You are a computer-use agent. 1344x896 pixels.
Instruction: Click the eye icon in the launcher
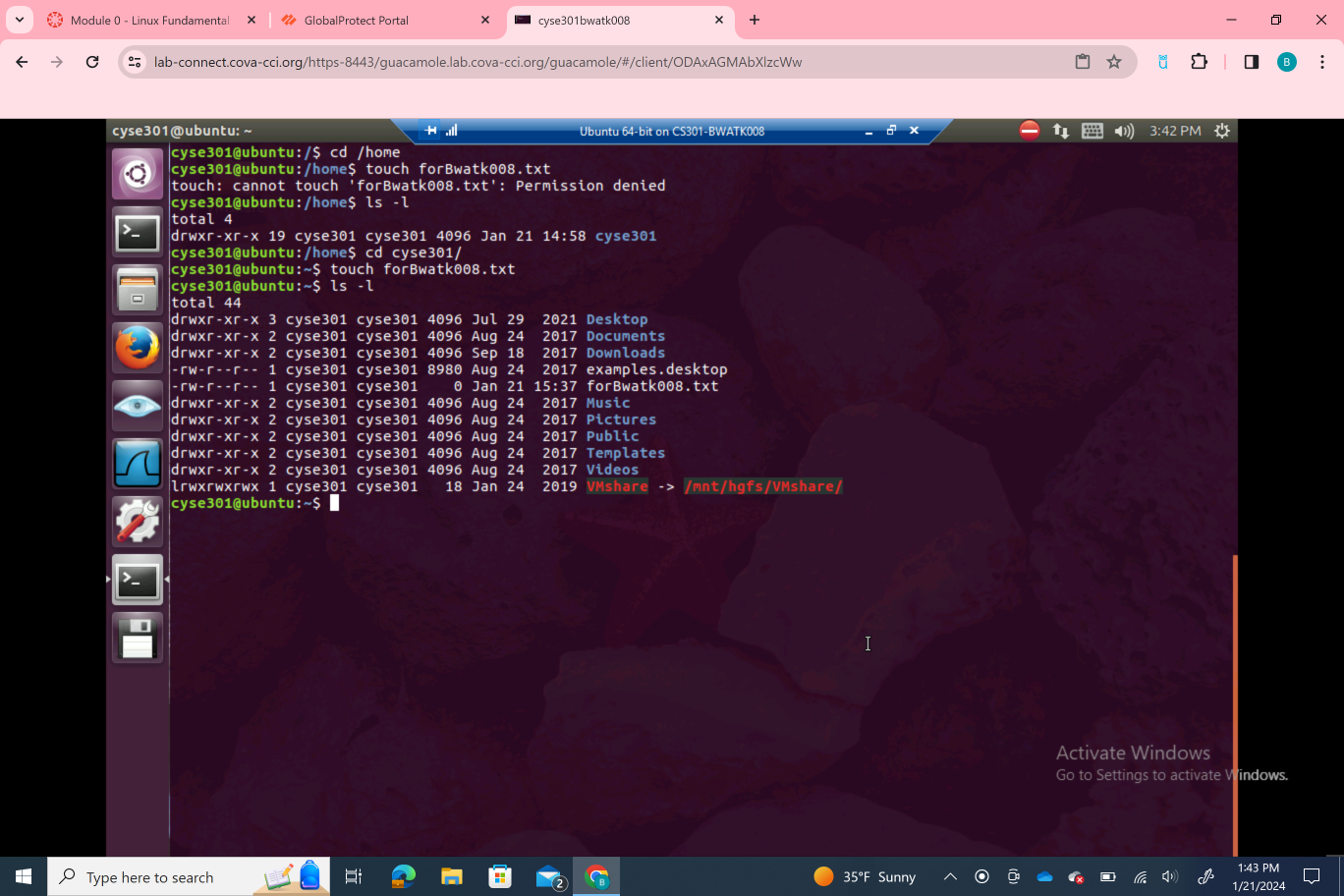pyautogui.click(x=138, y=406)
